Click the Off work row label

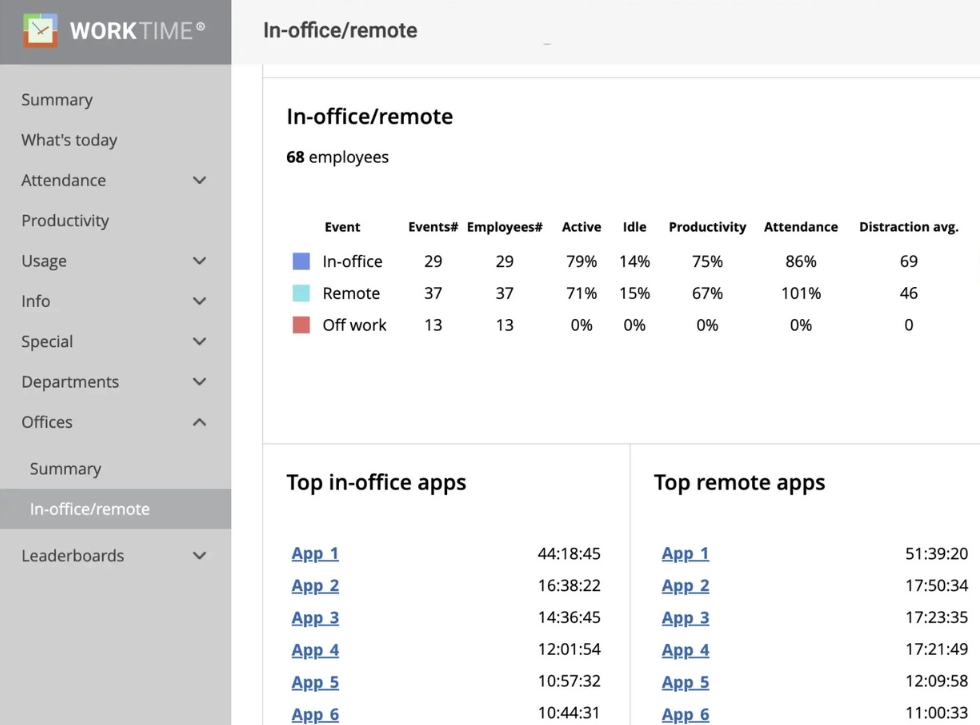tap(354, 325)
